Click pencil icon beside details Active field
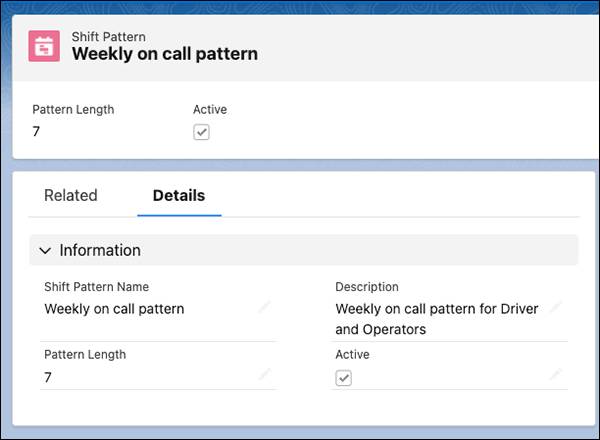 (x=556, y=374)
